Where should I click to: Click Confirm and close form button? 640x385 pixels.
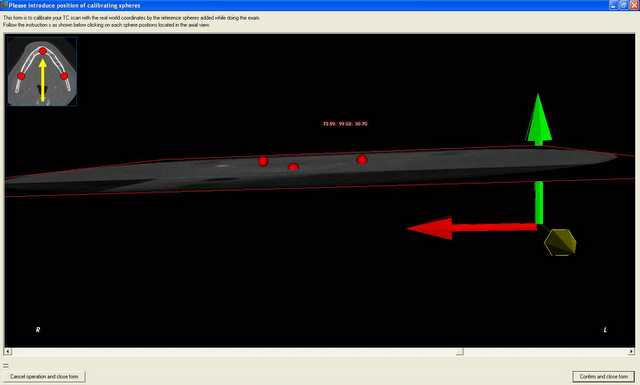coord(604,376)
